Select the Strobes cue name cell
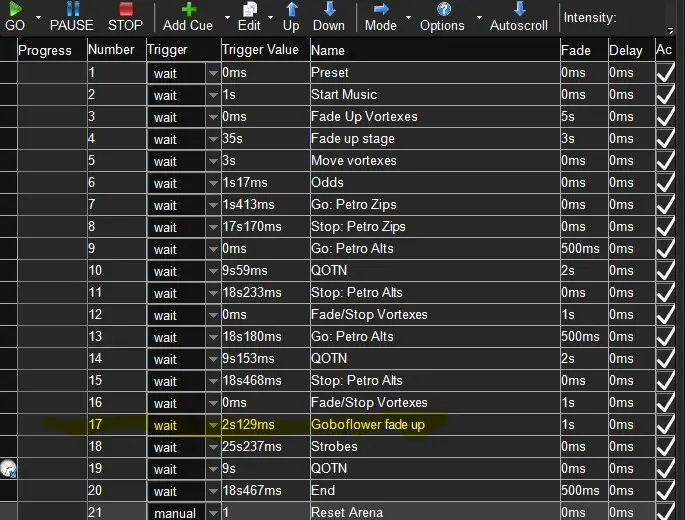This screenshot has height=520, width=685. click(x=433, y=447)
